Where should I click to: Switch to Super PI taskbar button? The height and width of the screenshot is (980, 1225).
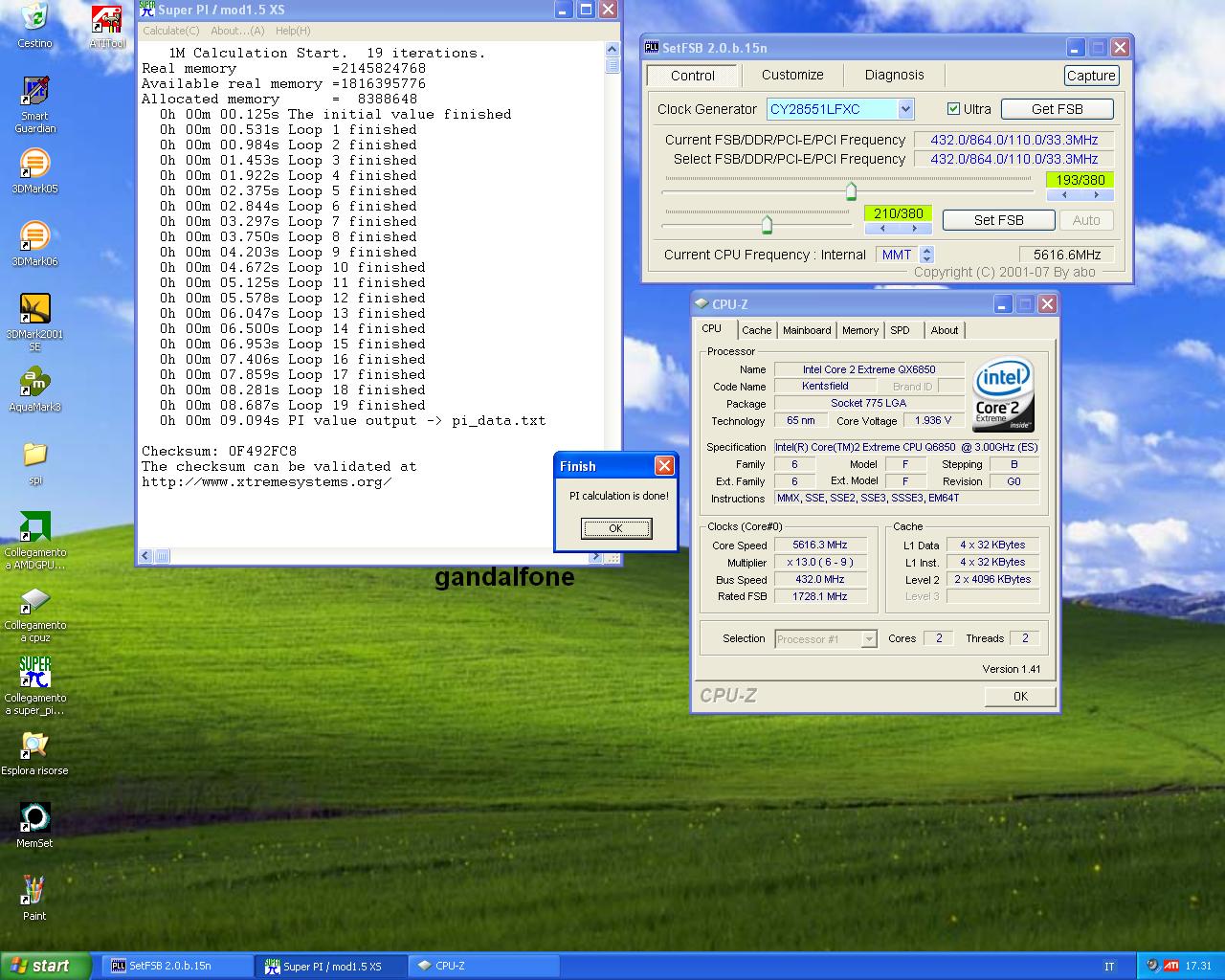point(329,966)
